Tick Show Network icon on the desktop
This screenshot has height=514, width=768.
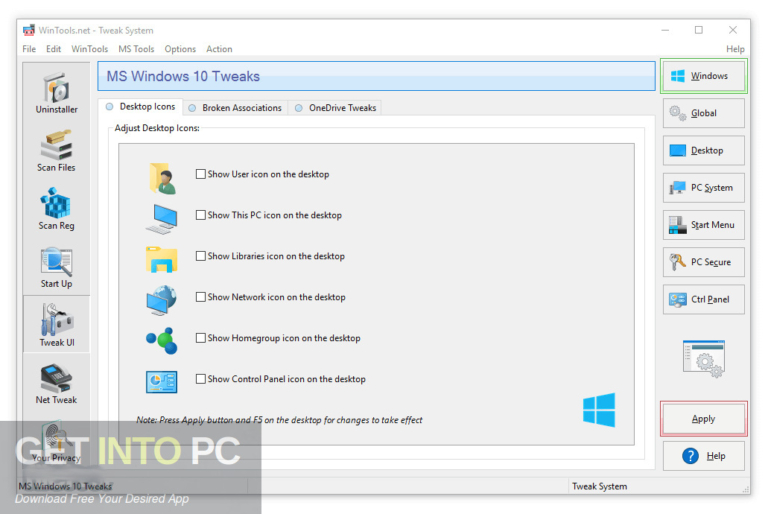[x=200, y=297]
